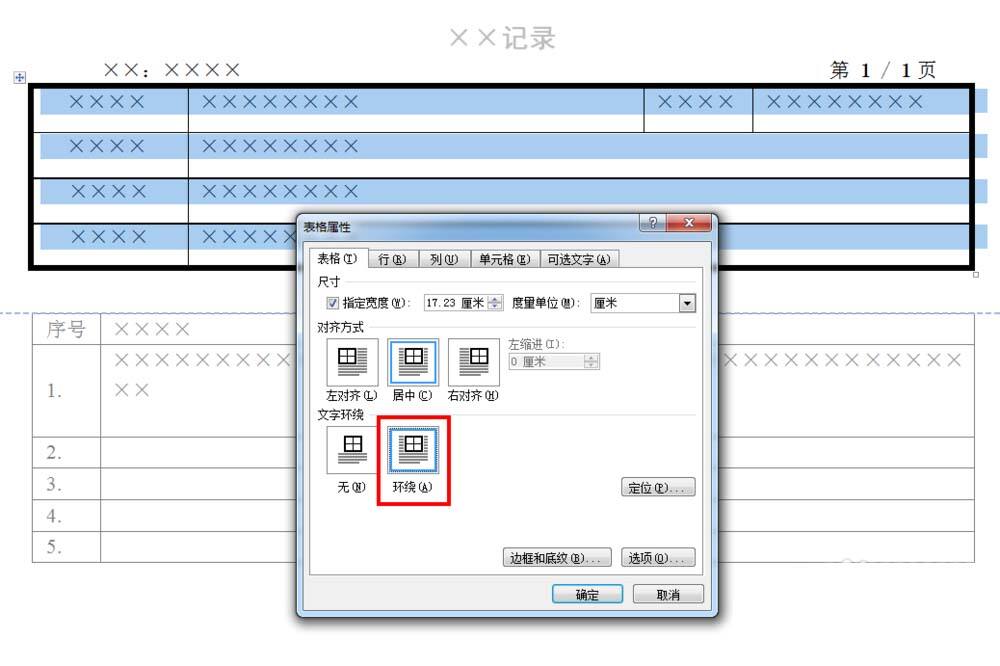Open the 度量单位 measurement unit dropdown

tap(689, 302)
